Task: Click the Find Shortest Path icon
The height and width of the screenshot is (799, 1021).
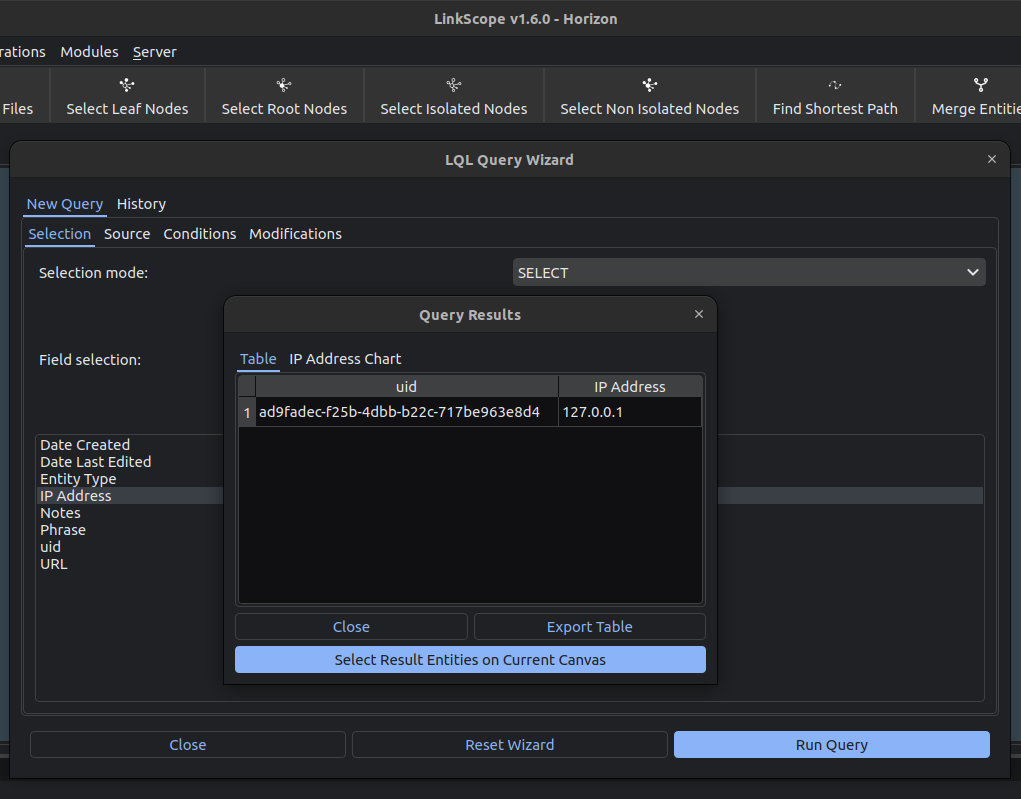Action: point(835,85)
